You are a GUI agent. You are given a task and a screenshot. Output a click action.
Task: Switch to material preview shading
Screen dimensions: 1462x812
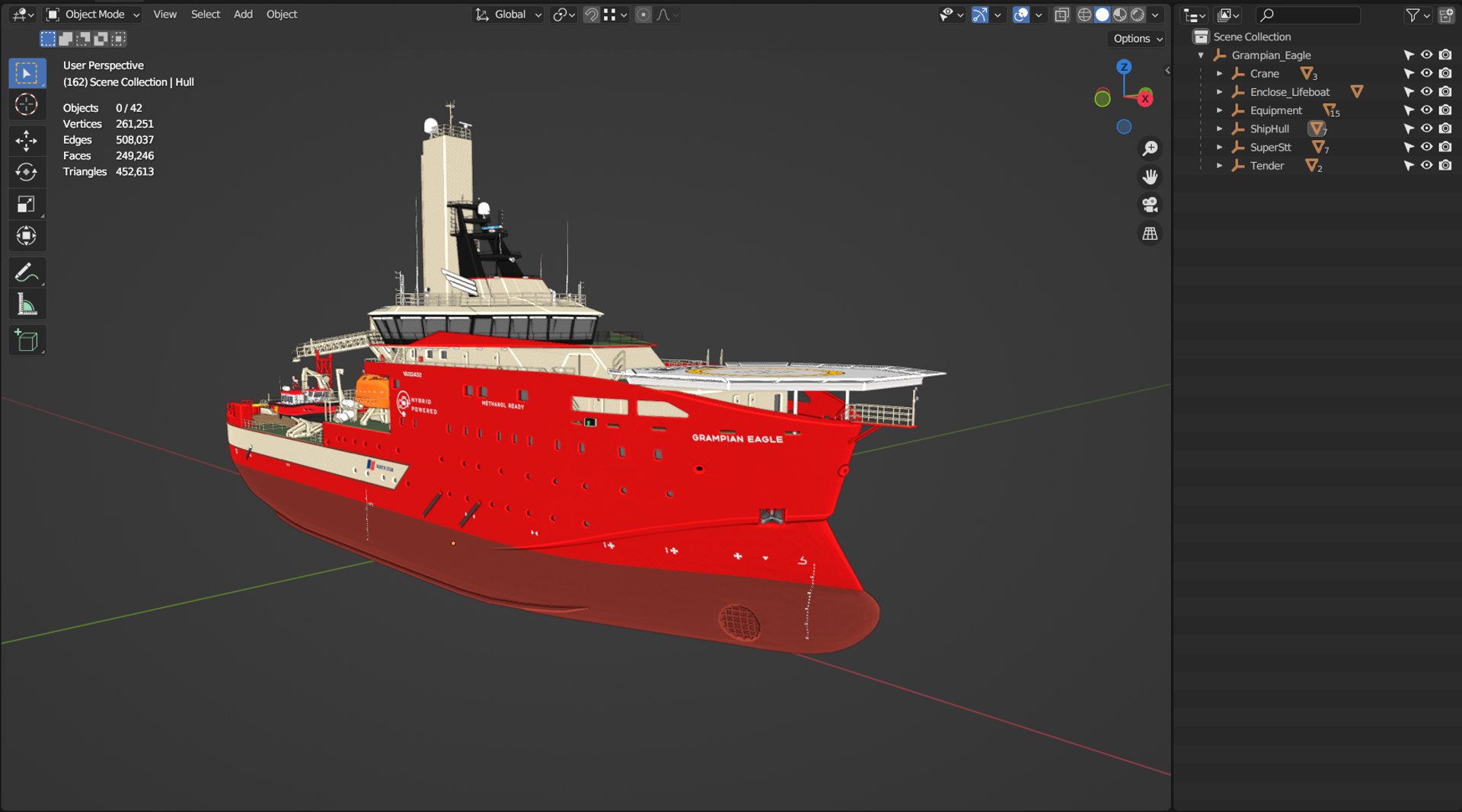click(1119, 14)
